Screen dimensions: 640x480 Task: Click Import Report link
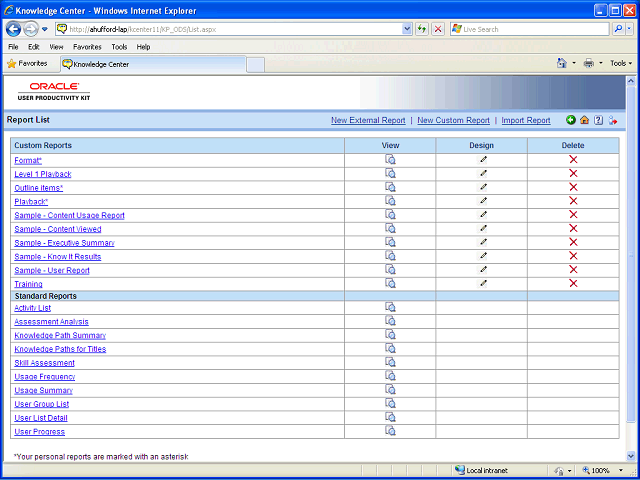[x=526, y=120]
